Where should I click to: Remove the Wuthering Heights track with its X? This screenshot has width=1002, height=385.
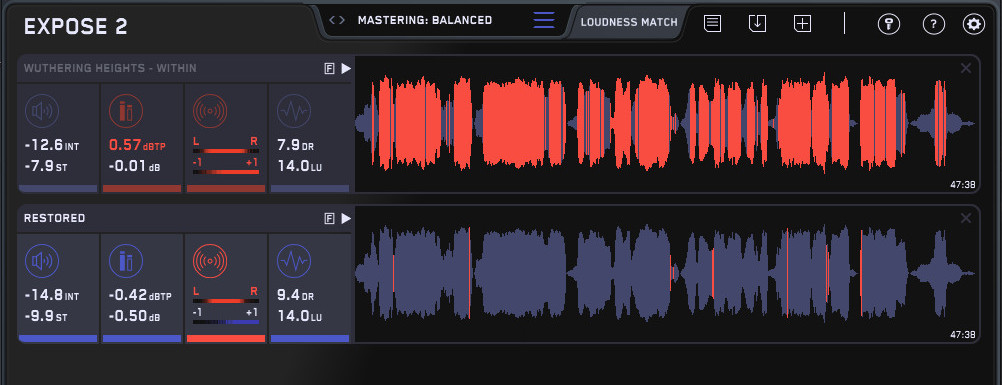click(966, 68)
